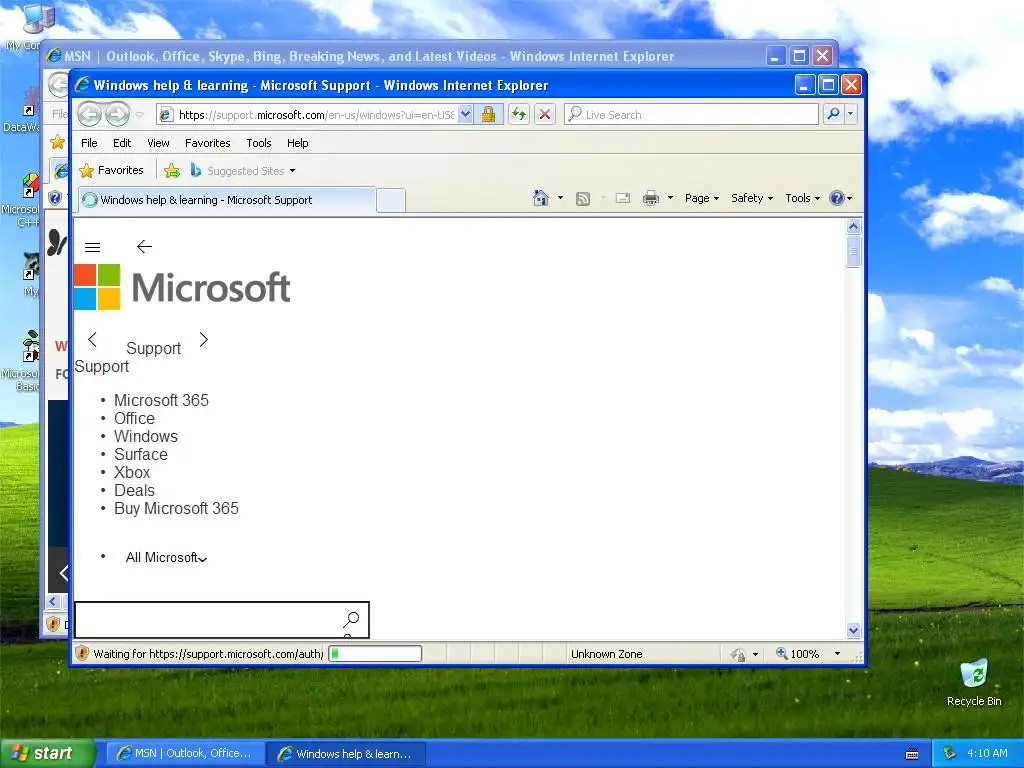
Task: Open the Favorites menu
Action: (208, 143)
